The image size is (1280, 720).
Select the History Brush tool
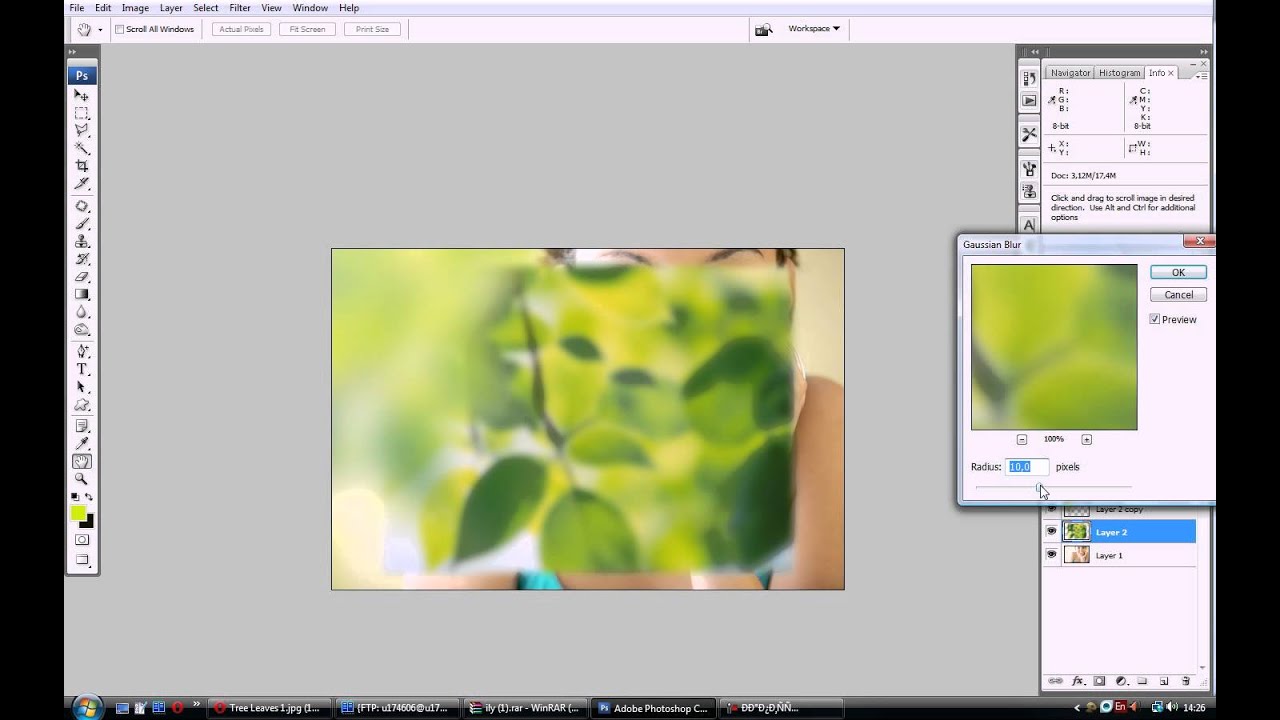click(x=82, y=259)
